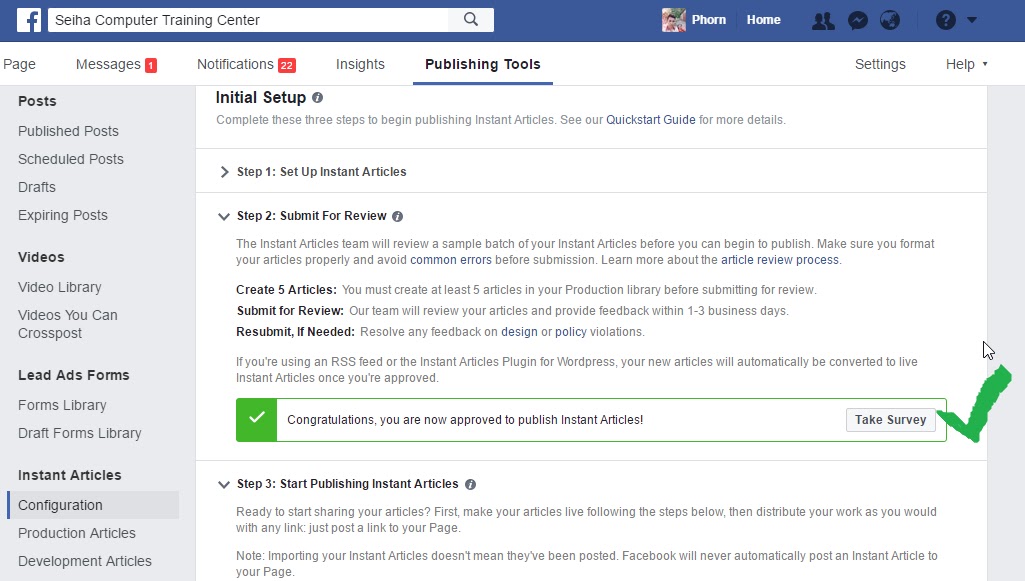Open the common errors link

pyautogui.click(x=450, y=259)
